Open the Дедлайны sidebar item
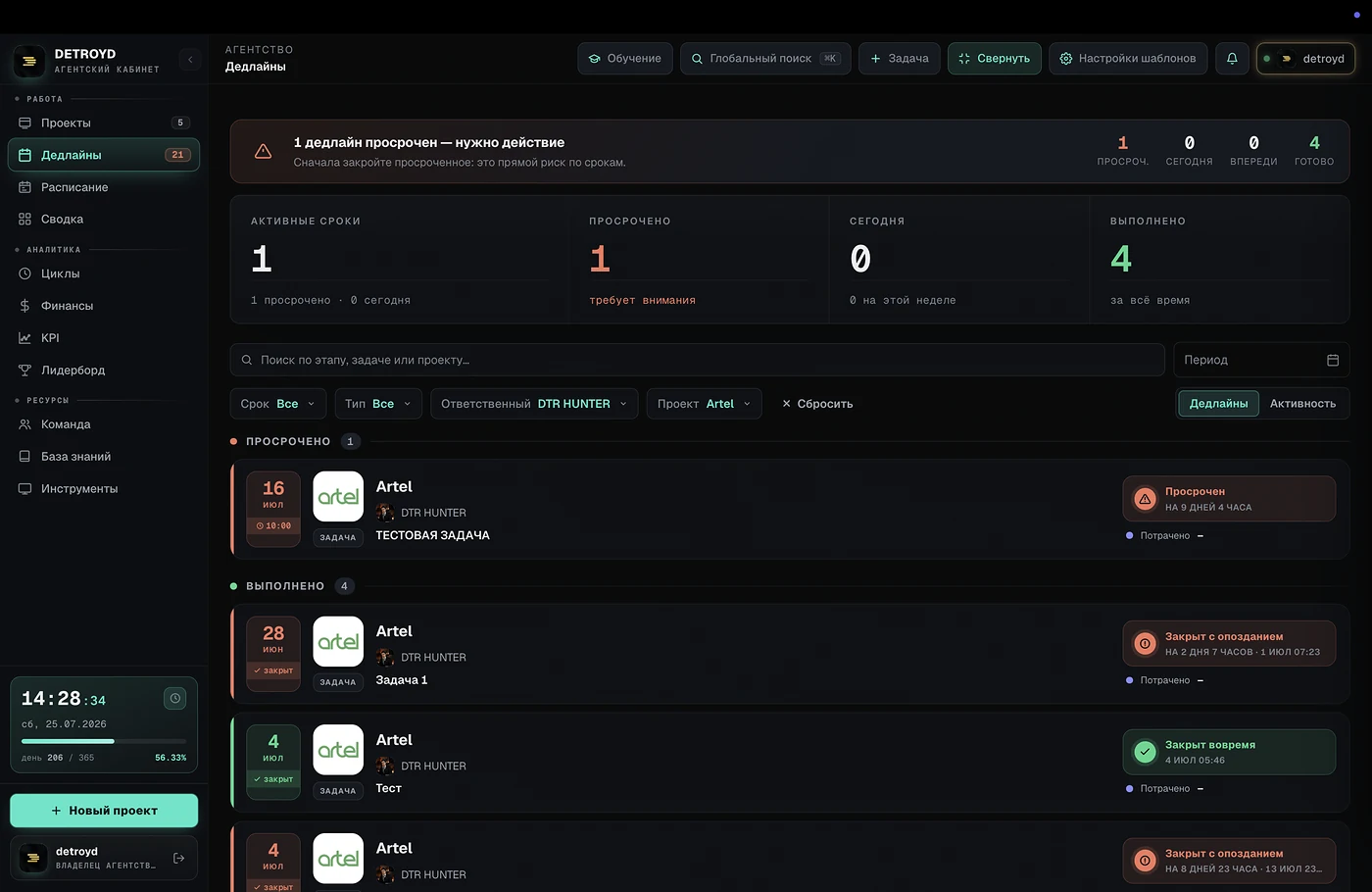This screenshot has width=1372, height=892. pyautogui.click(x=104, y=155)
